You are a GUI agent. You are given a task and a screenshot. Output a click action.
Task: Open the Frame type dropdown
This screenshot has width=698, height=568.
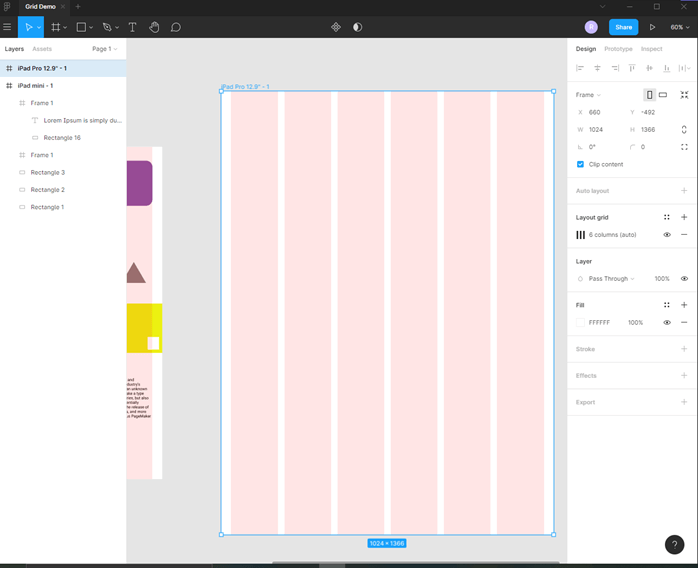click(588, 95)
